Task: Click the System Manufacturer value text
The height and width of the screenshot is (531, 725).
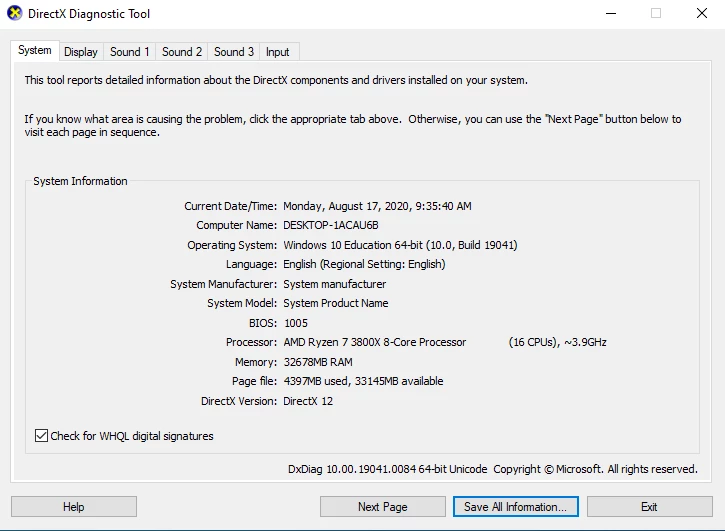Action: pyautogui.click(x=335, y=284)
